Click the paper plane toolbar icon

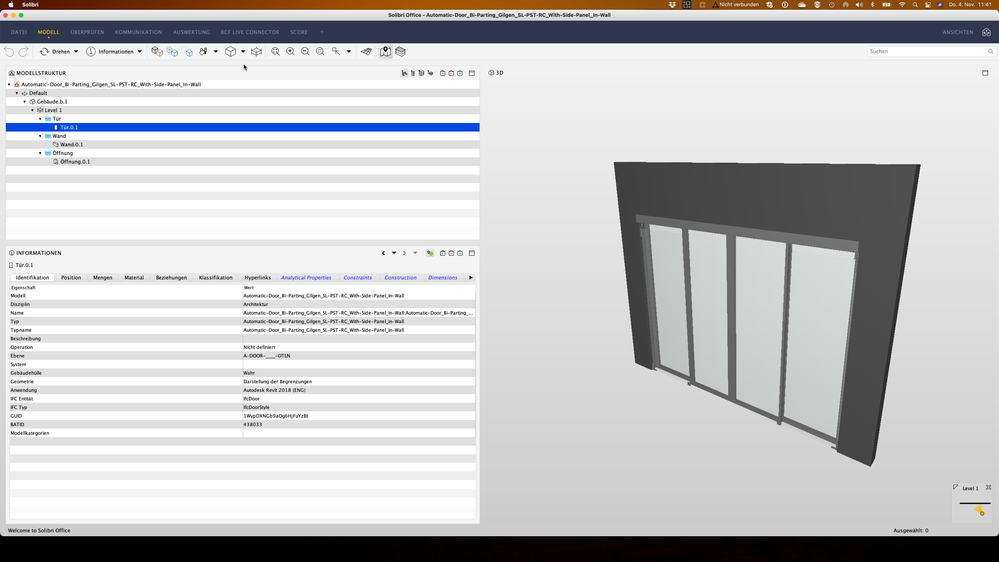(x=366, y=51)
